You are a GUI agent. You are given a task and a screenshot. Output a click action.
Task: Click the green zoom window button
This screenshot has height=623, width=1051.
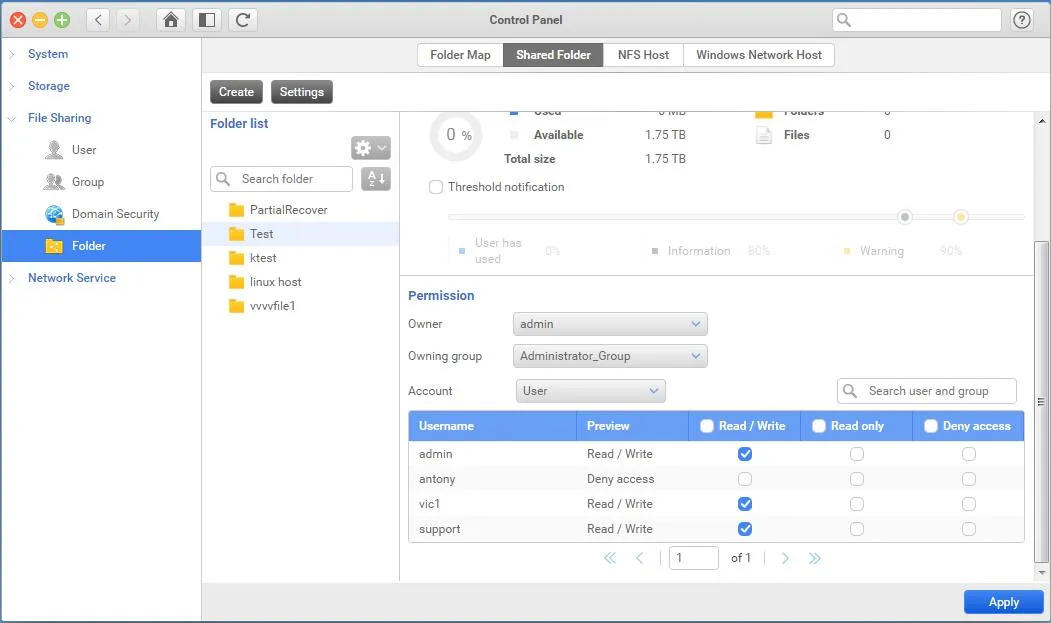(62, 20)
